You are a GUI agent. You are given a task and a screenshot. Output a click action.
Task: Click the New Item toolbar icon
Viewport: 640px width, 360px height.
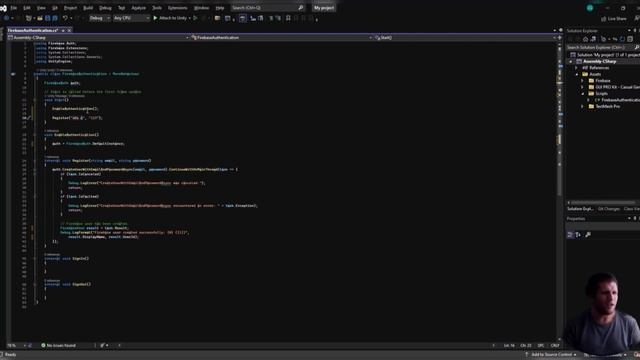point(28,18)
